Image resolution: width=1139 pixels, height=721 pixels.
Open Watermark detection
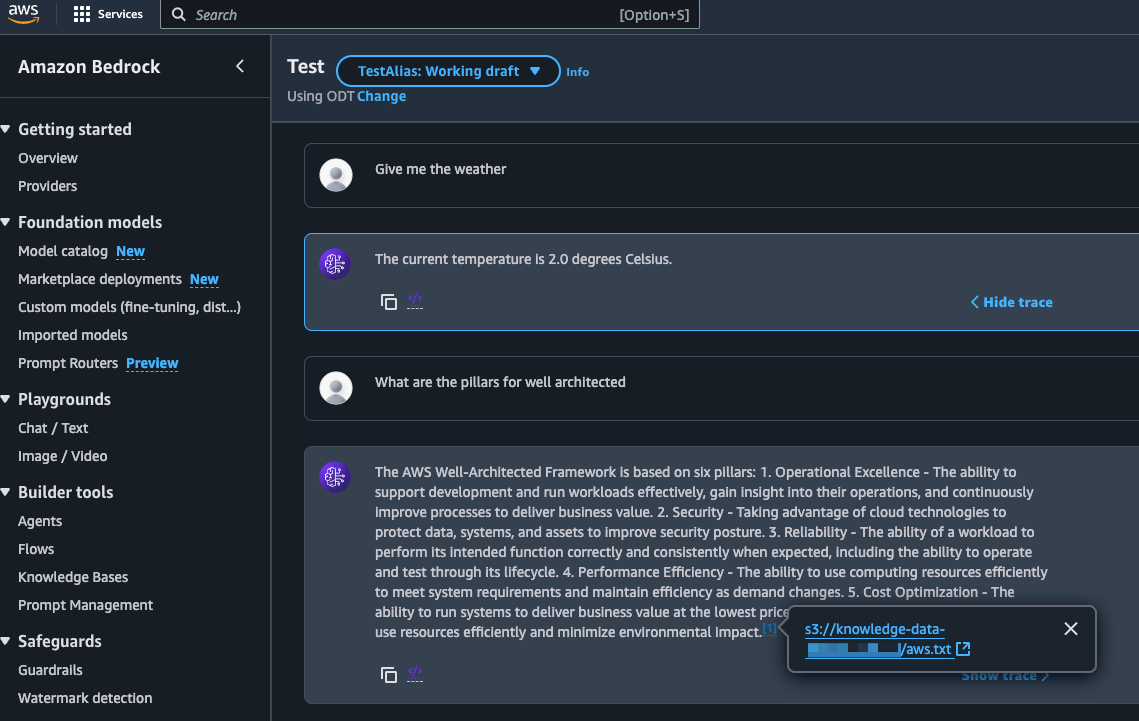click(x=85, y=698)
